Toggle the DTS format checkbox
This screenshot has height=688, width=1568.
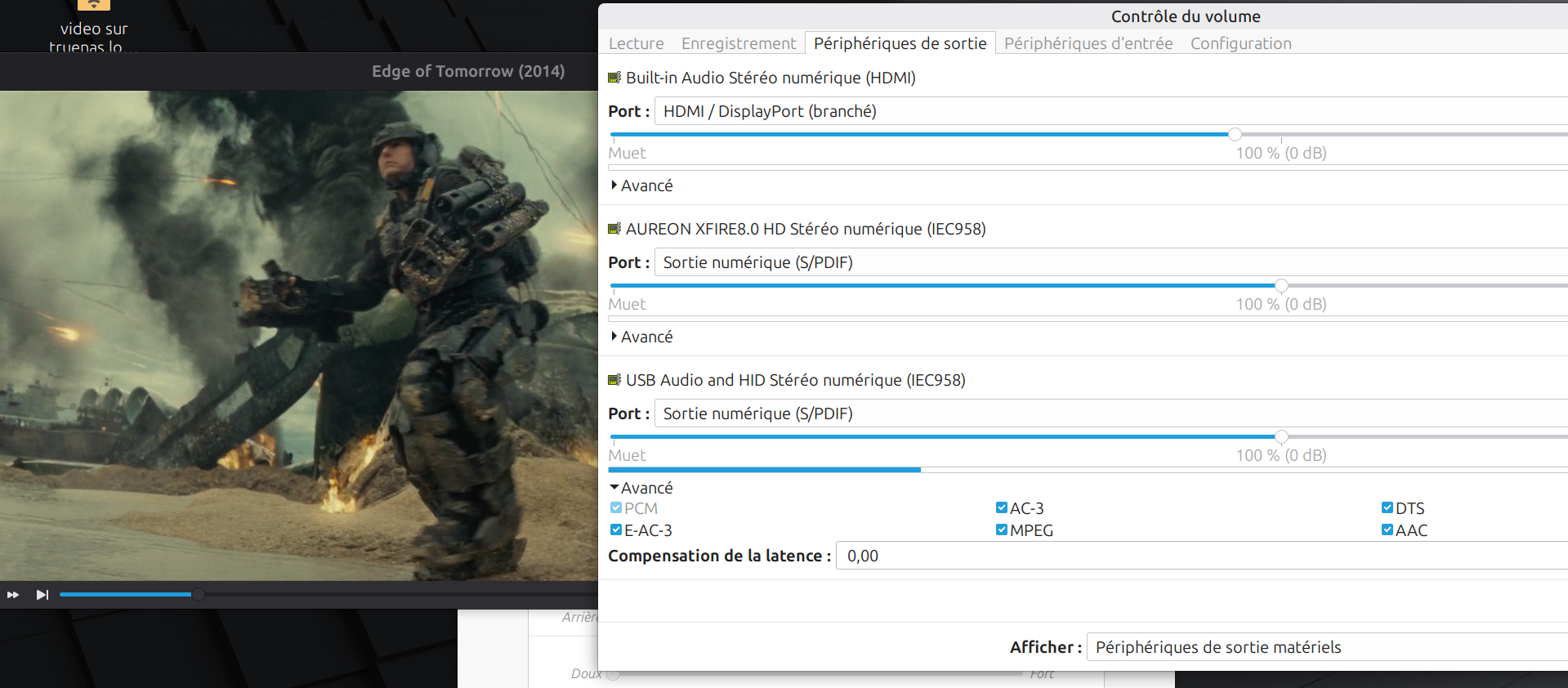[1387, 507]
